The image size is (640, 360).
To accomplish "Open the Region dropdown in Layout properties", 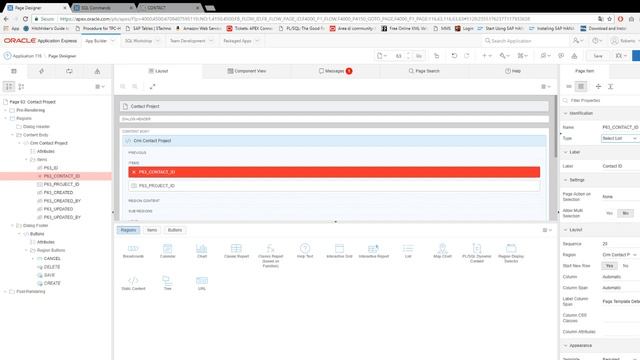I will [x=620, y=255].
